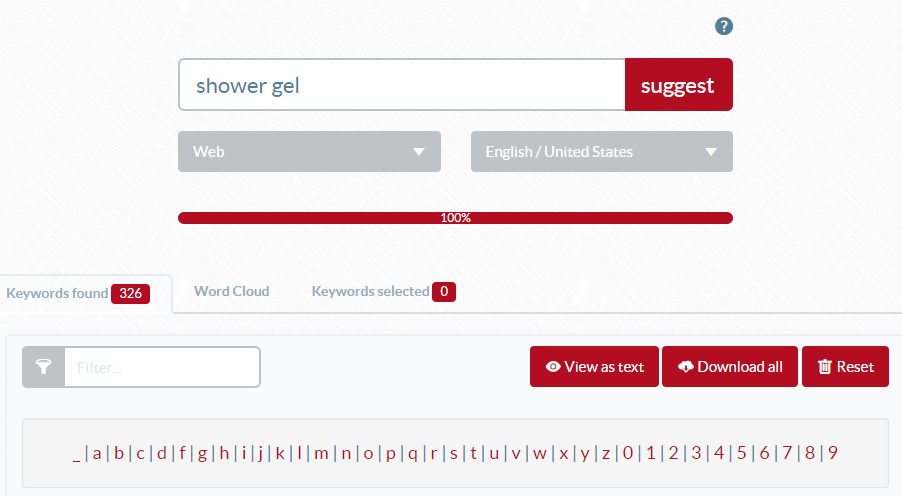
Task: Click the Filter text field
Action: pos(162,367)
